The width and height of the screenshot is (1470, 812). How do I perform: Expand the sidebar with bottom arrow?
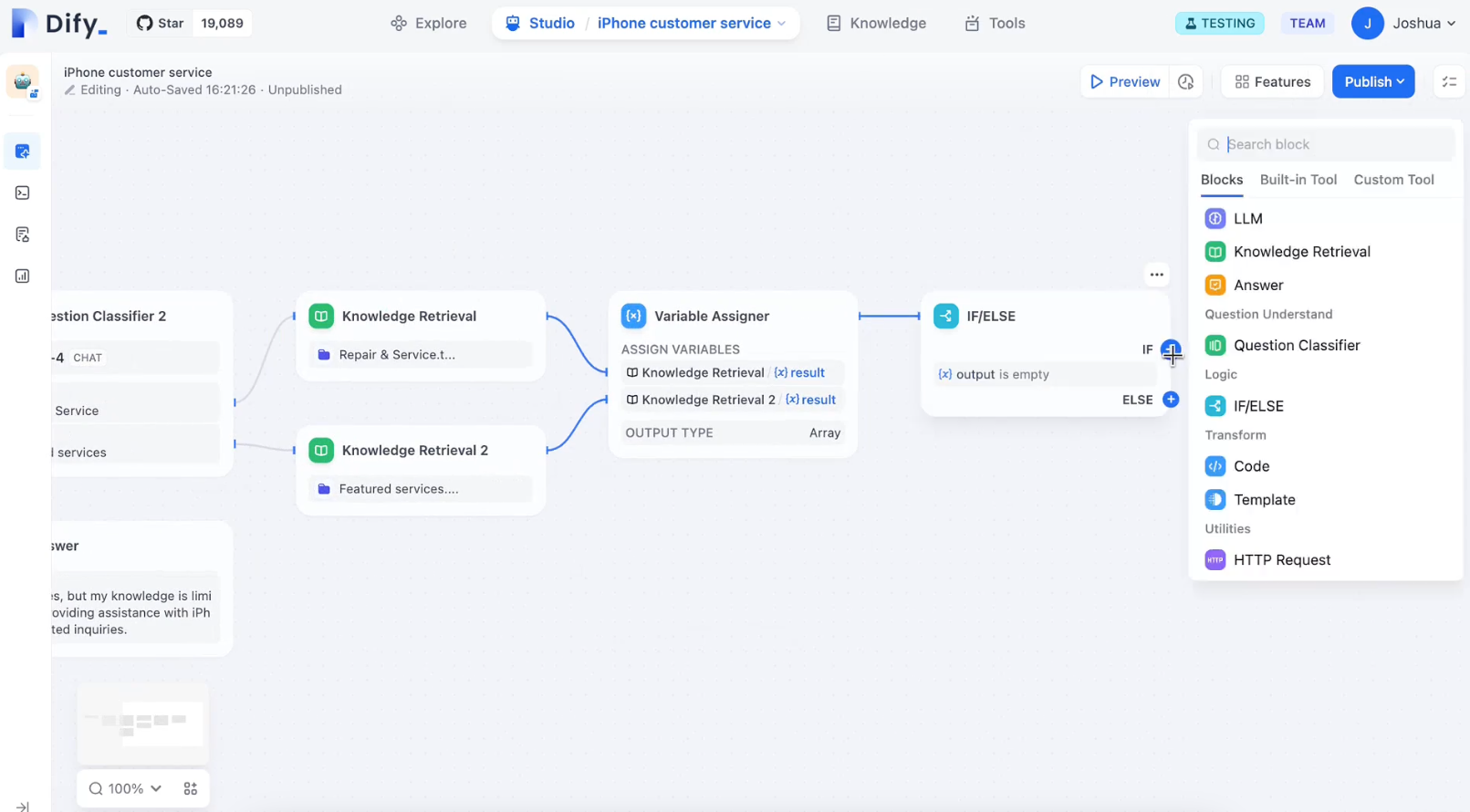(23, 806)
